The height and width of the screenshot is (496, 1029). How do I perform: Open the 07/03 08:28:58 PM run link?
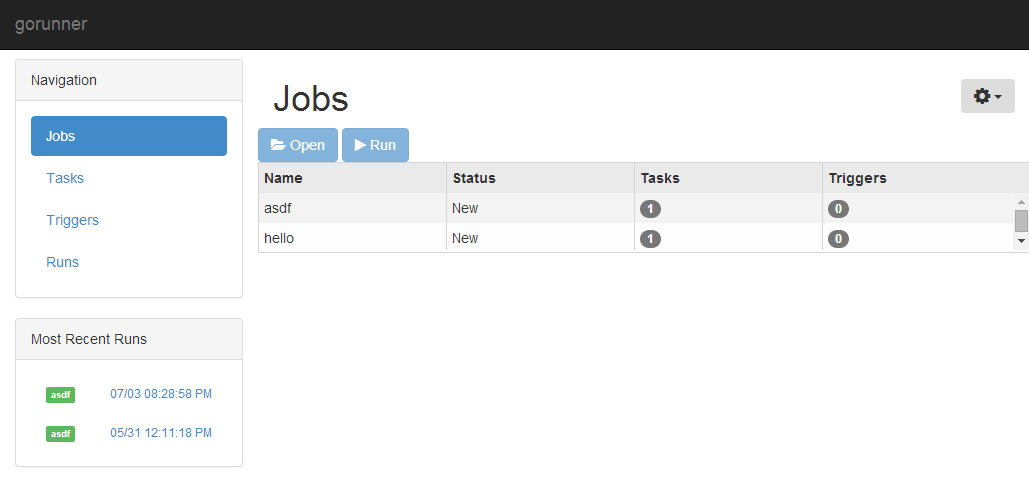(x=161, y=394)
